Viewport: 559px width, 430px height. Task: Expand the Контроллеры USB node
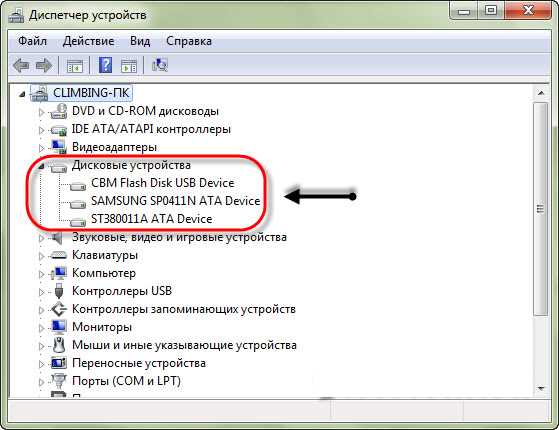(x=41, y=292)
